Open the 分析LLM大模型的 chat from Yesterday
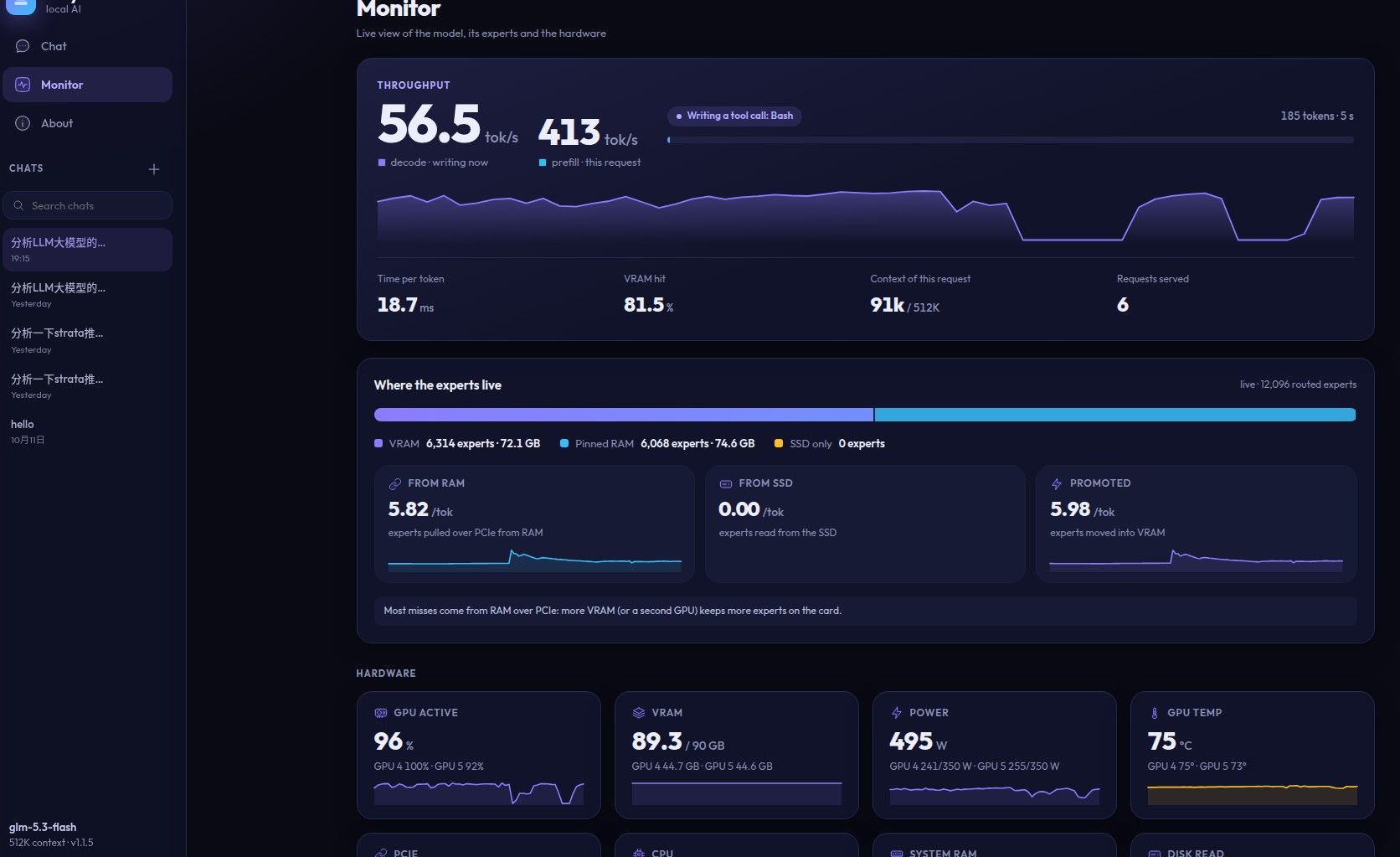 [87, 295]
